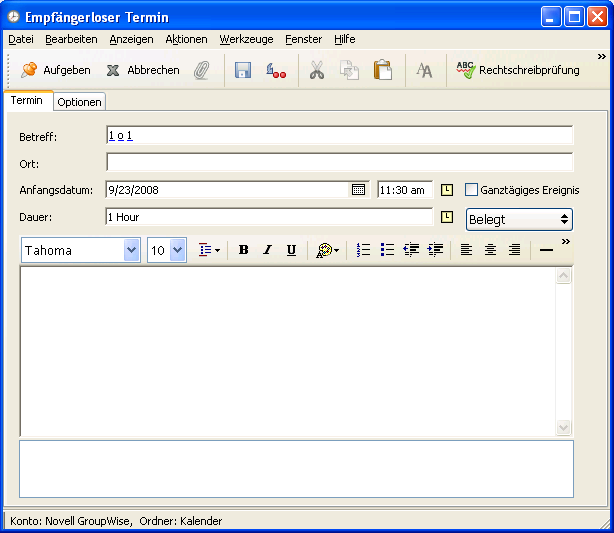Click the attachment area below message
Viewport: 614px width, 533px height.
pos(296,469)
